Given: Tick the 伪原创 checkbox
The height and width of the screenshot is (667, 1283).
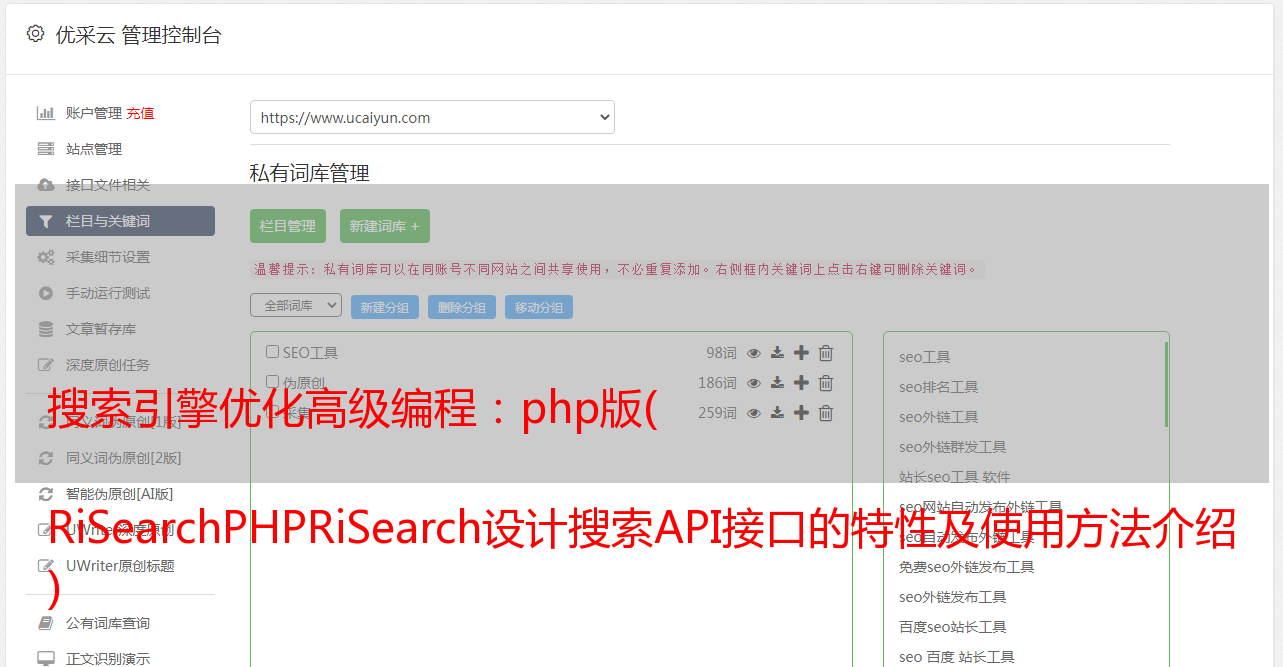Looking at the screenshot, I should pos(272,382).
